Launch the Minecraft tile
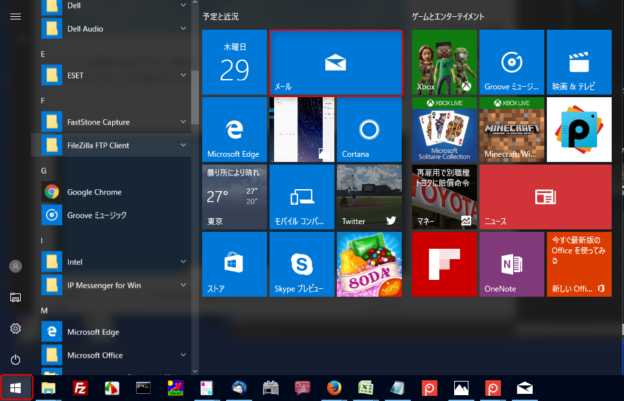Viewport: 624px width, 401px height. (x=512, y=130)
